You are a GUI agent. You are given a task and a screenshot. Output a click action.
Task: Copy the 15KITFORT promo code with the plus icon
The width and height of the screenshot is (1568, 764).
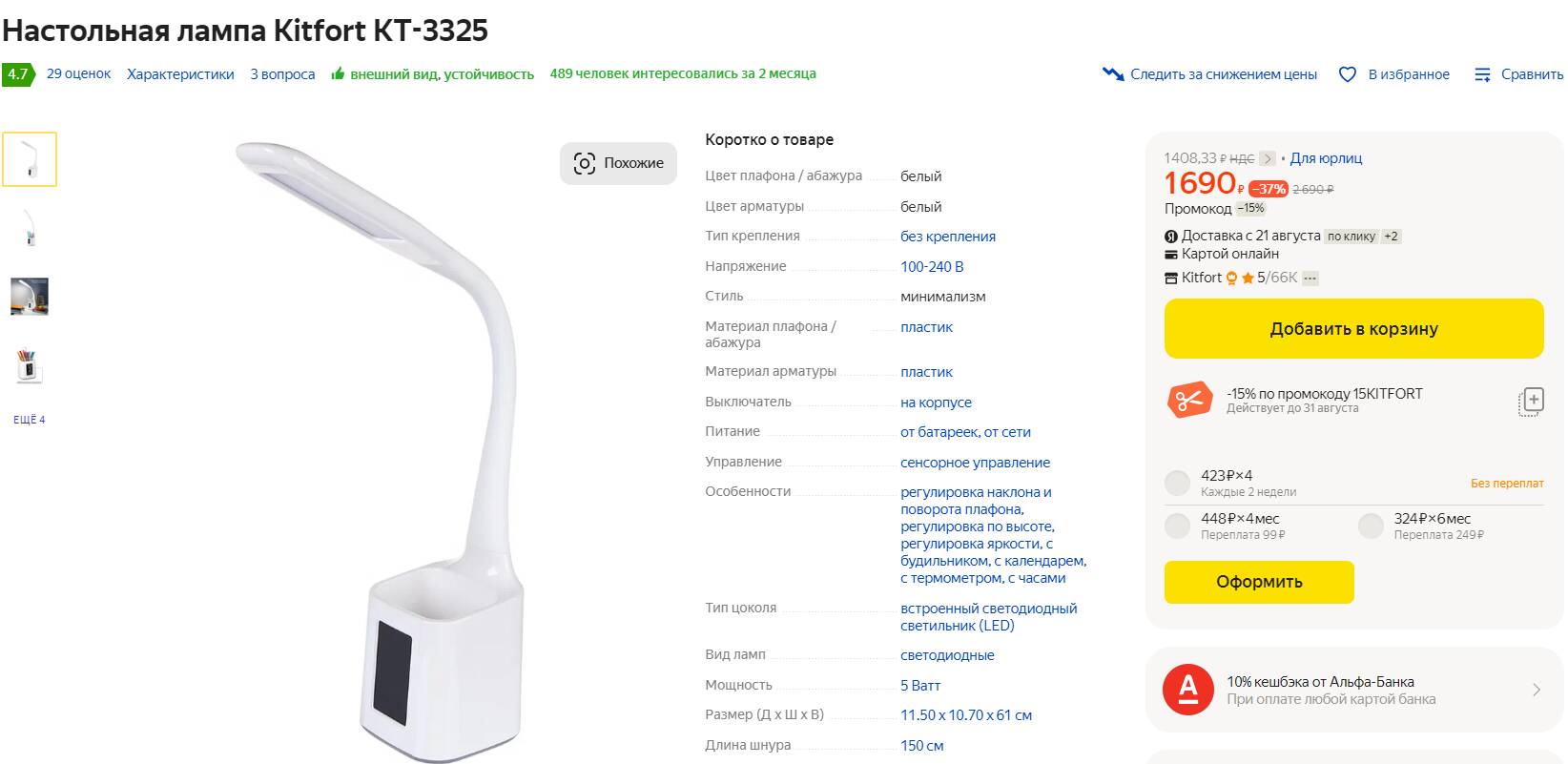coord(1531,401)
